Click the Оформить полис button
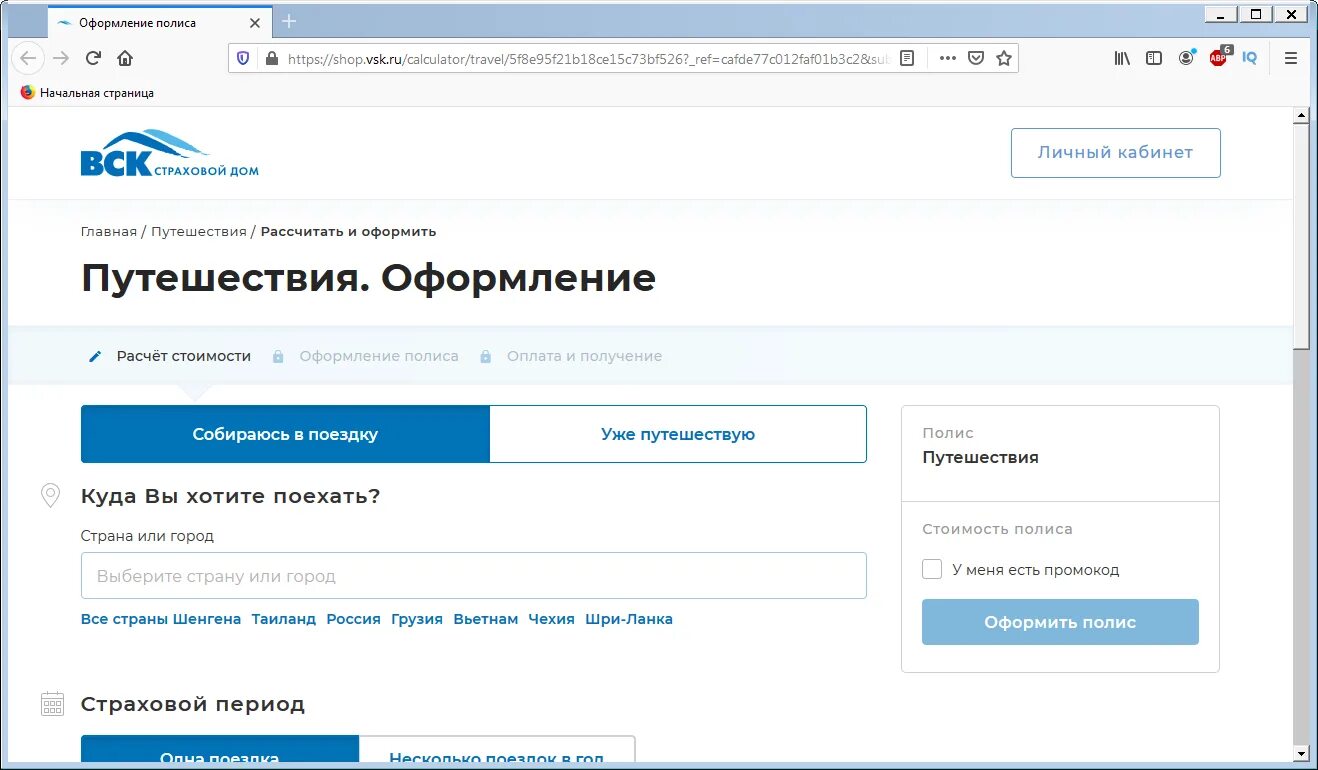The image size is (1318, 770). (x=1060, y=622)
